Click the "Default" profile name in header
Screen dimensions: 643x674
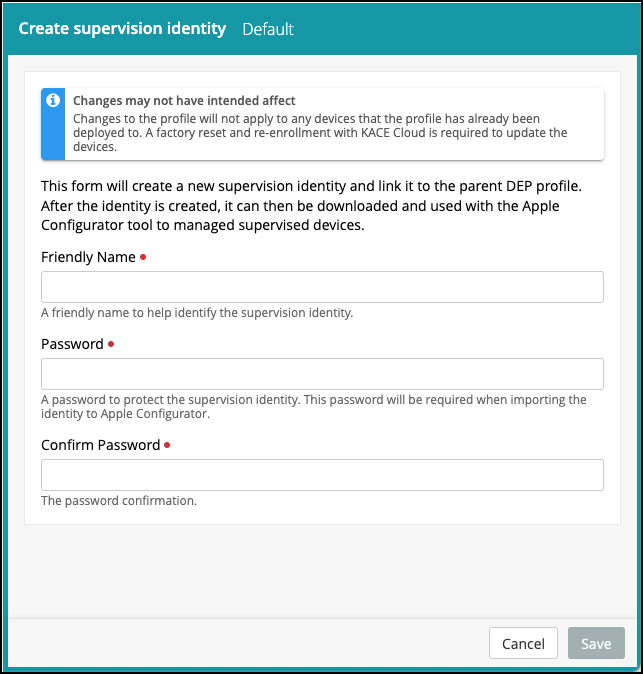(x=268, y=29)
